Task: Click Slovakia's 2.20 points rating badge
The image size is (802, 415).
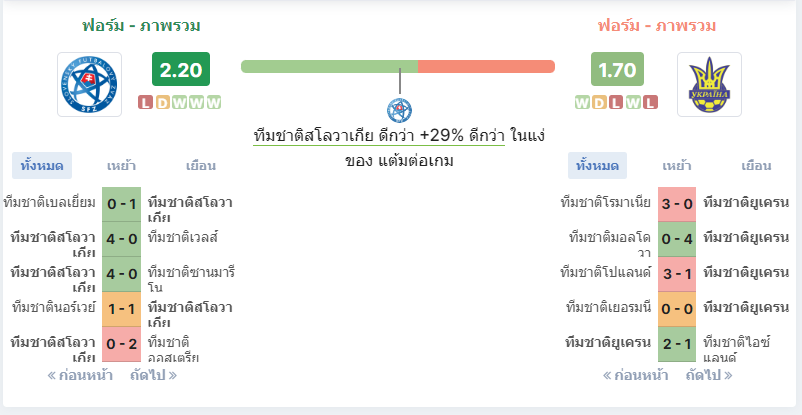Action: (x=181, y=69)
